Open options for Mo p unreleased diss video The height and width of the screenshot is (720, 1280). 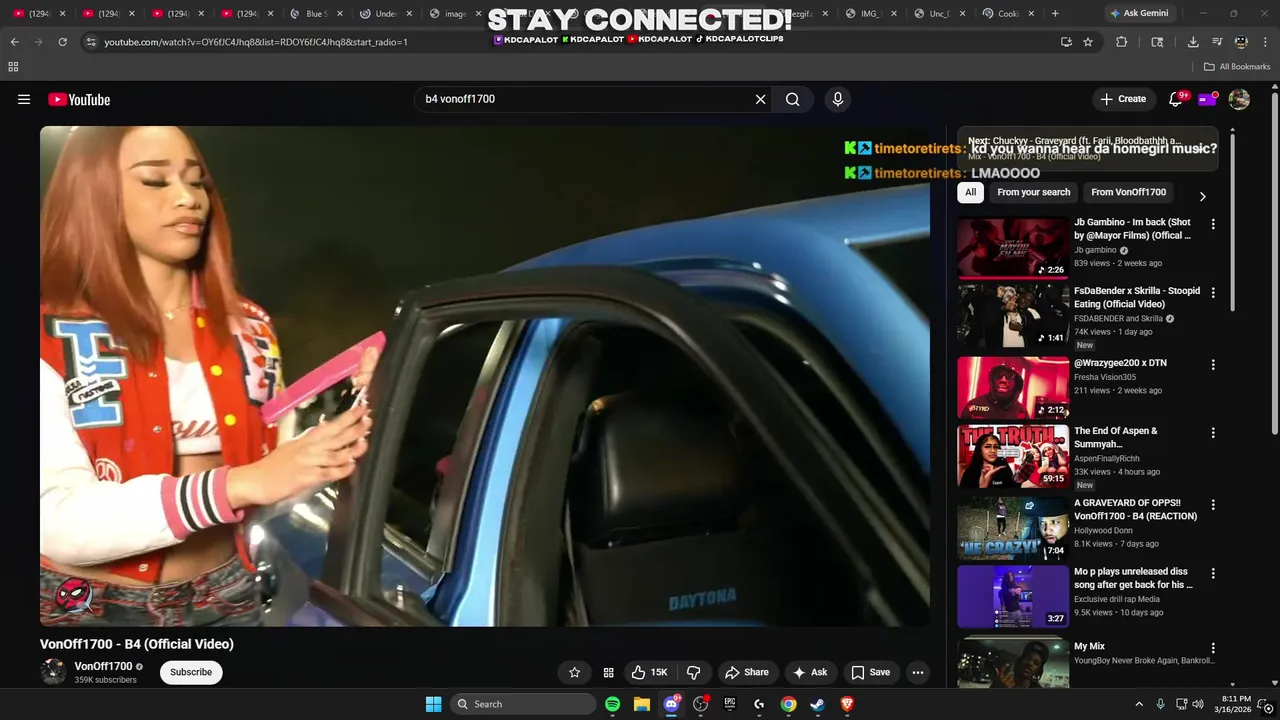coord(1213,574)
